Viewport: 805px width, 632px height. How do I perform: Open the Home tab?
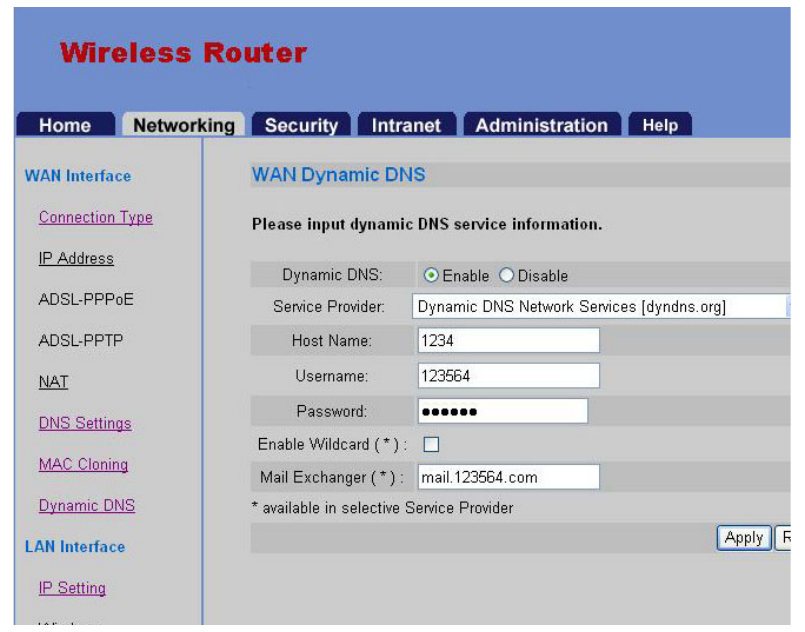(65, 125)
